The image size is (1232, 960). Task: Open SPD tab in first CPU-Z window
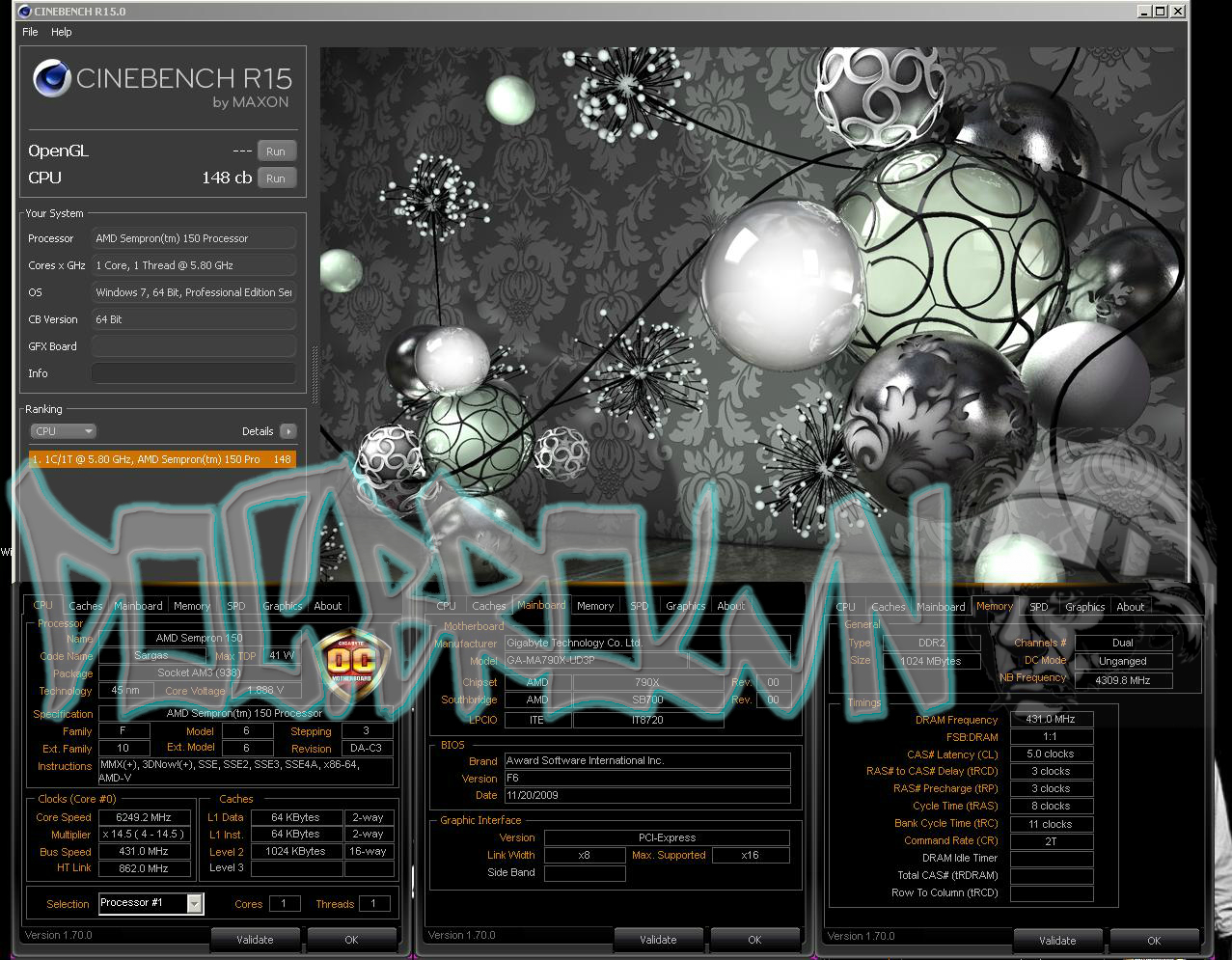236,606
